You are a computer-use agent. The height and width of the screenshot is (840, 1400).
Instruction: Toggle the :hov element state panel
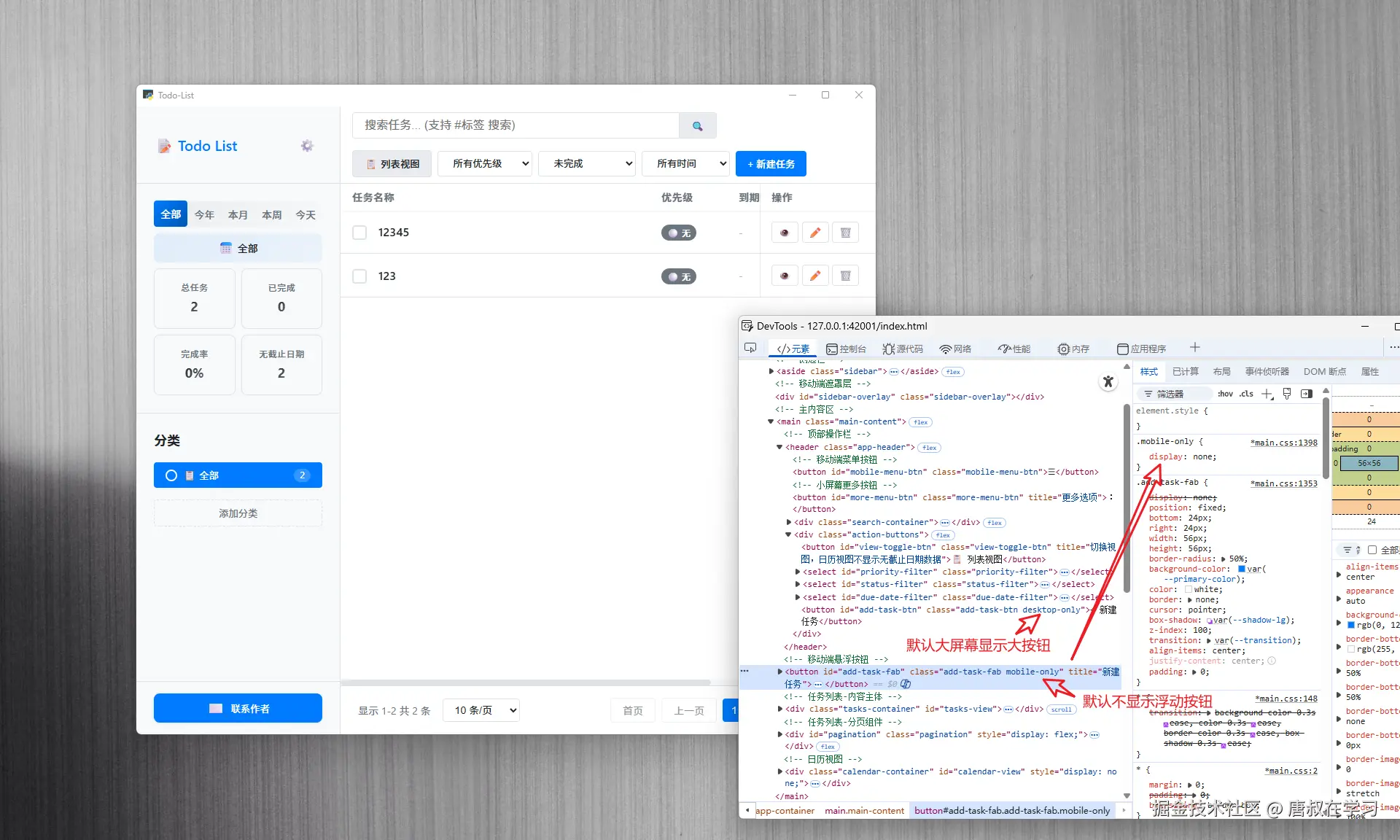1225,394
